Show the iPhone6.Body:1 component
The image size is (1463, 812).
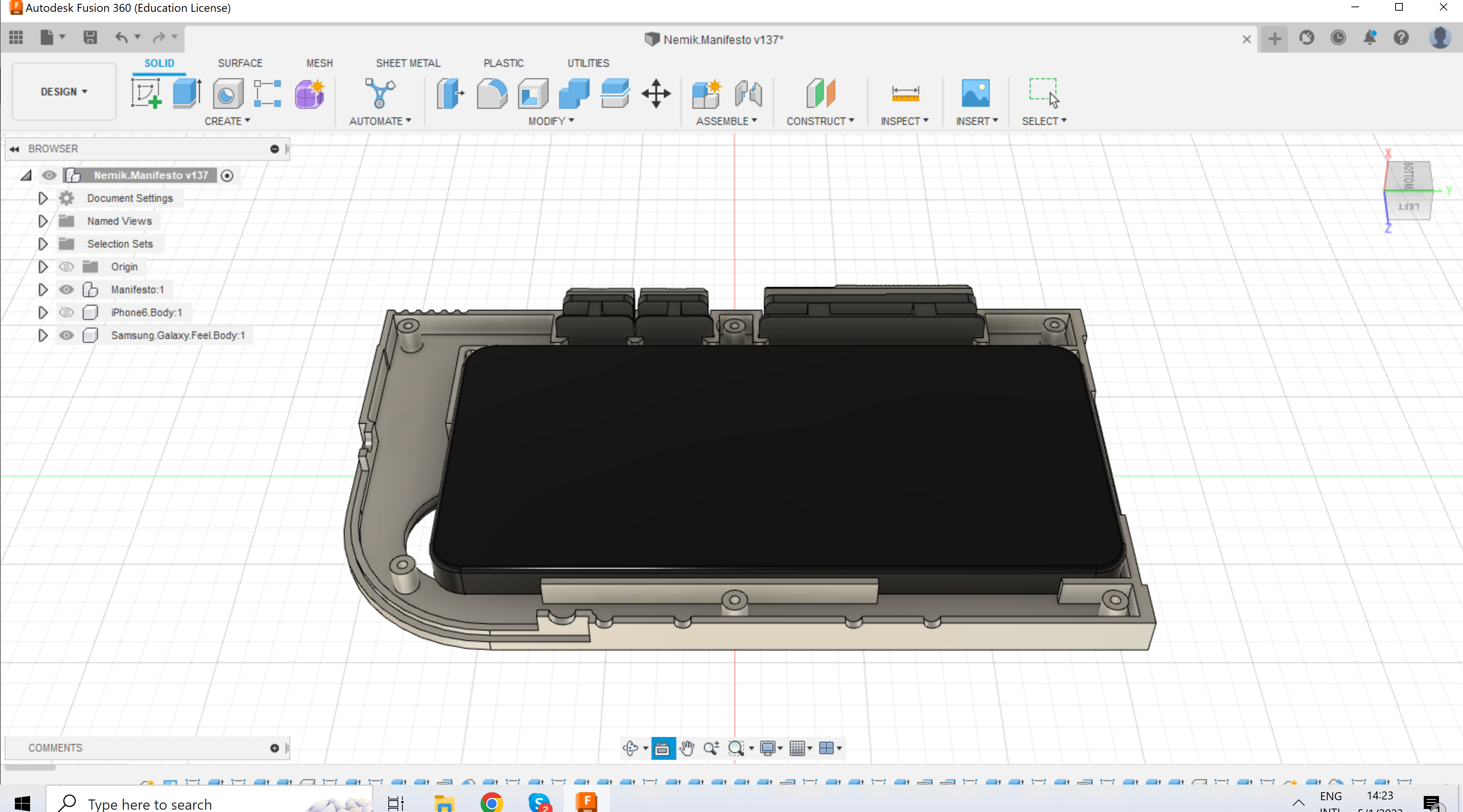pyautogui.click(x=66, y=313)
